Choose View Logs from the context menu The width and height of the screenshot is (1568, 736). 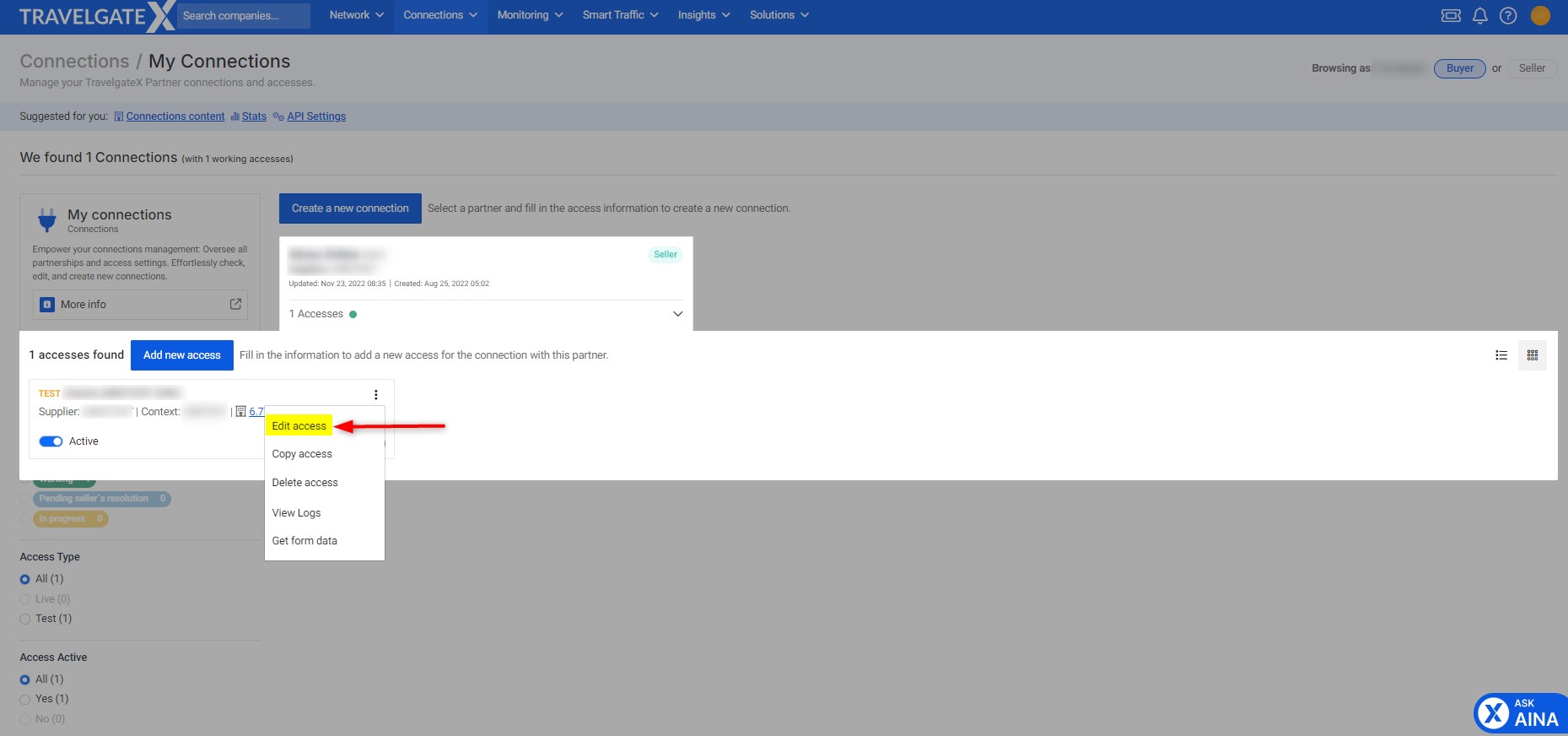point(296,513)
